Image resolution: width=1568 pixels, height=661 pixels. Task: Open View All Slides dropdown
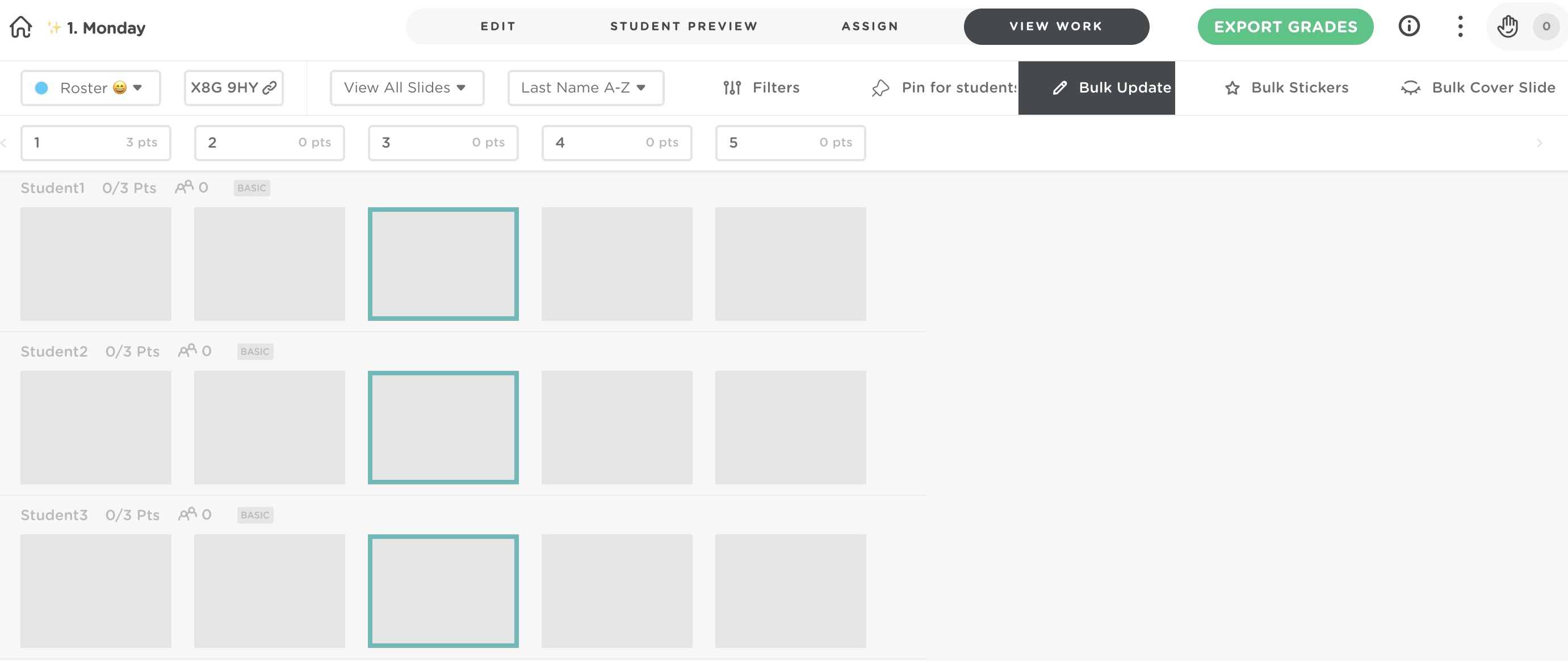(406, 87)
